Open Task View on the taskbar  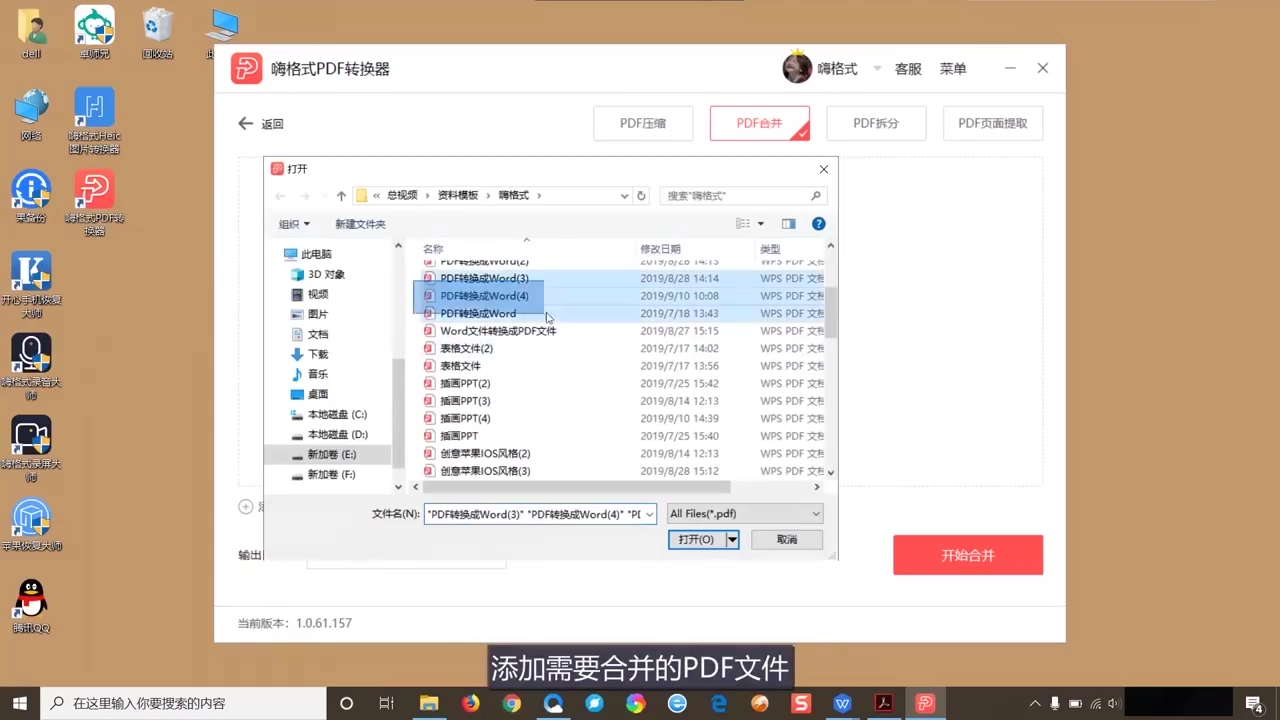386,703
